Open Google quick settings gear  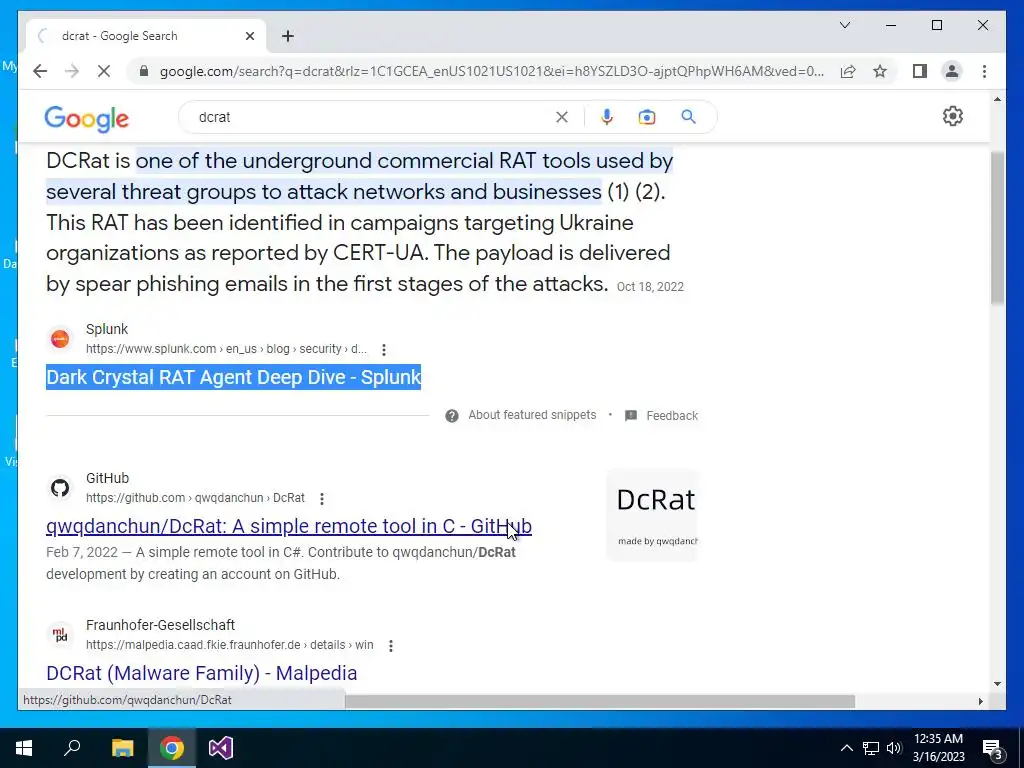[x=953, y=116]
